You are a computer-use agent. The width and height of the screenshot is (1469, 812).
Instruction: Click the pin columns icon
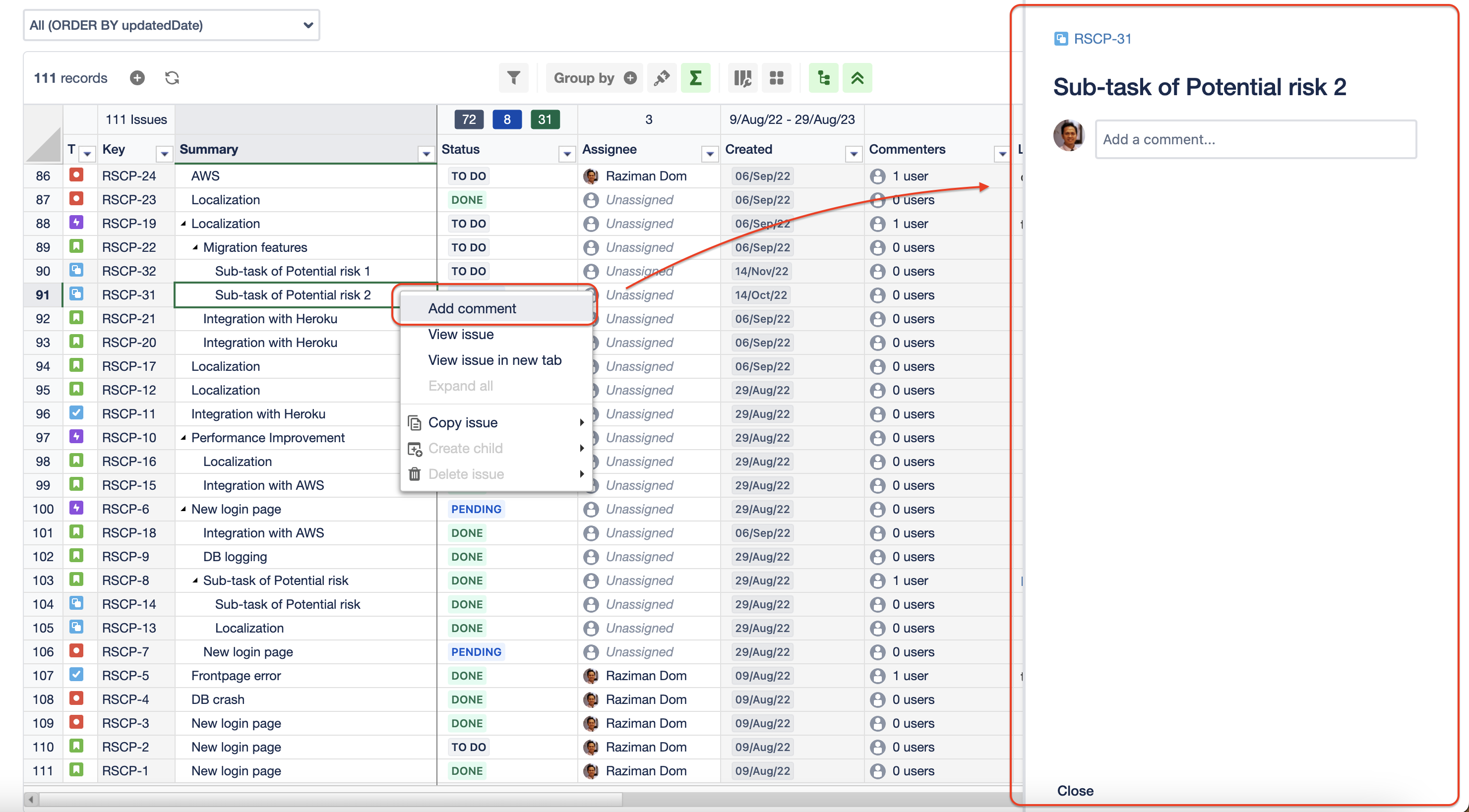pyautogui.click(x=662, y=77)
